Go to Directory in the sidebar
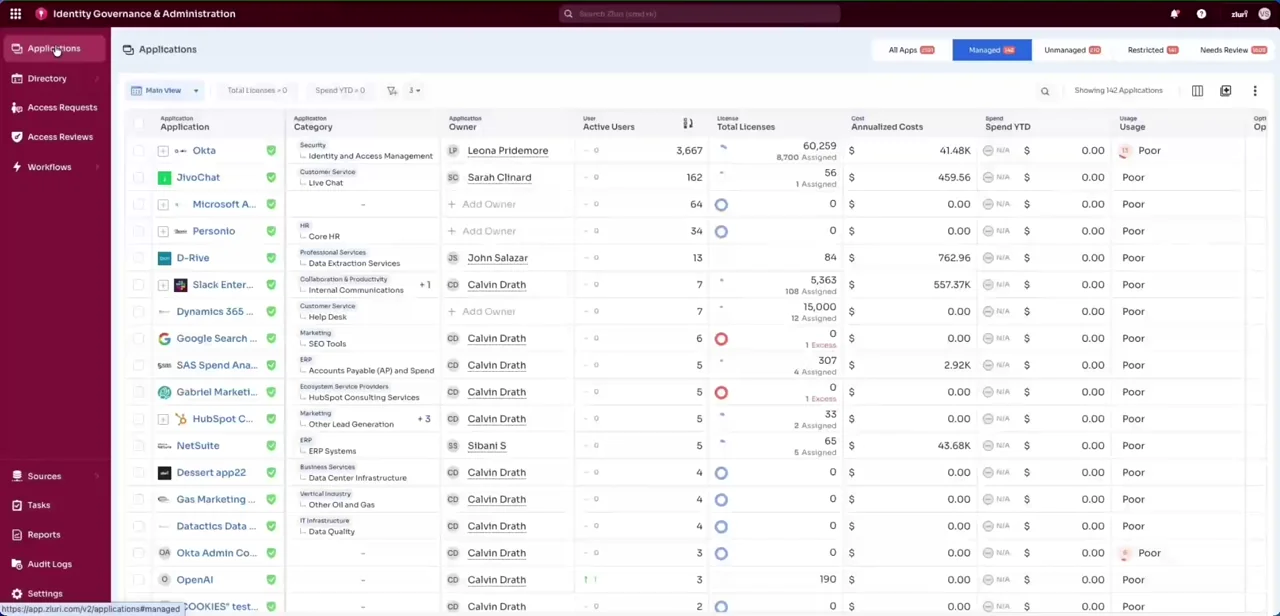1280x616 pixels. click(x=47, y=78)
